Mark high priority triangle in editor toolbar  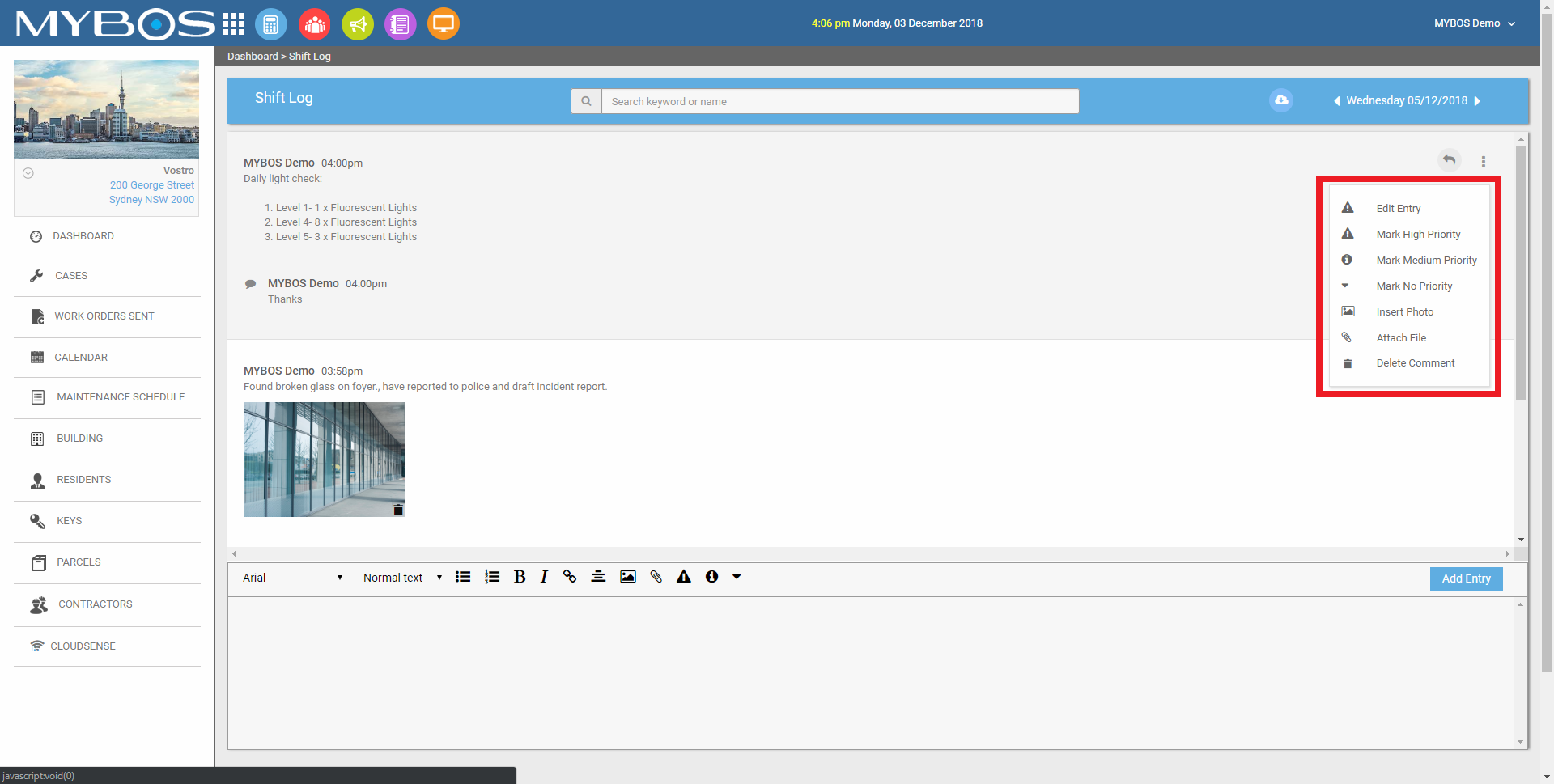[684, 576]
